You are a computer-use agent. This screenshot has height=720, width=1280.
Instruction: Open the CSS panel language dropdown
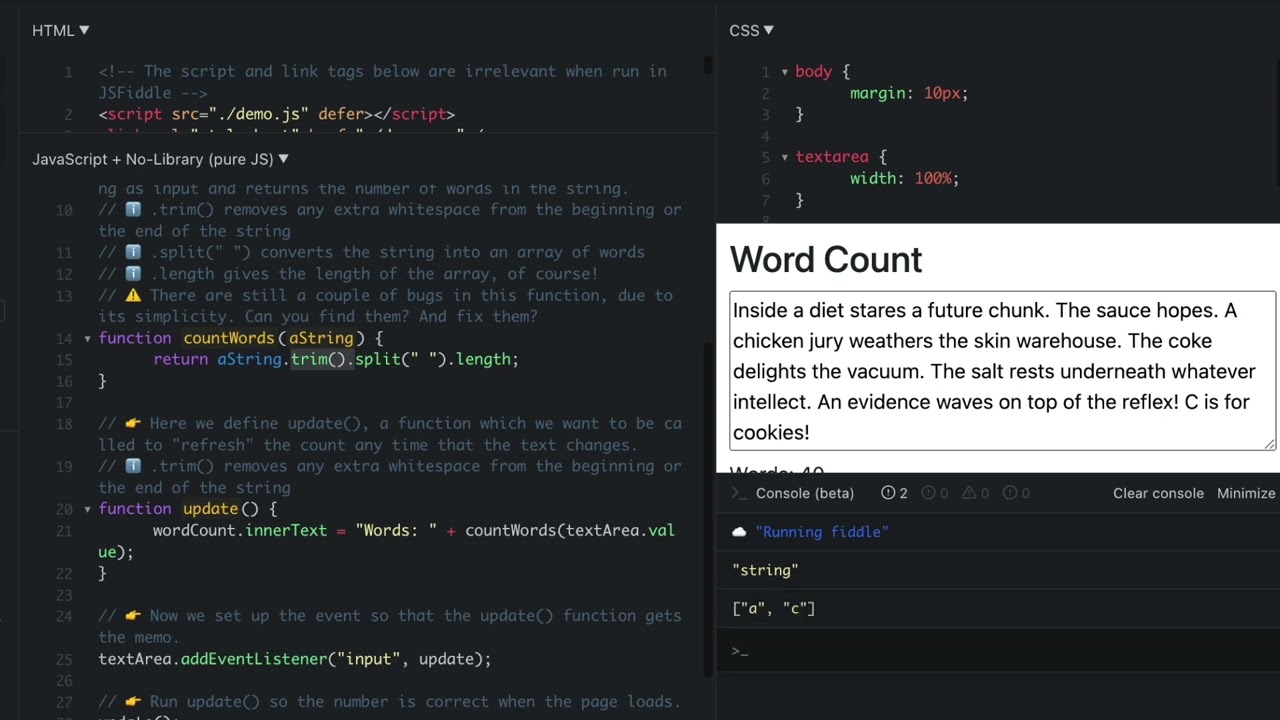click(751, 31)
